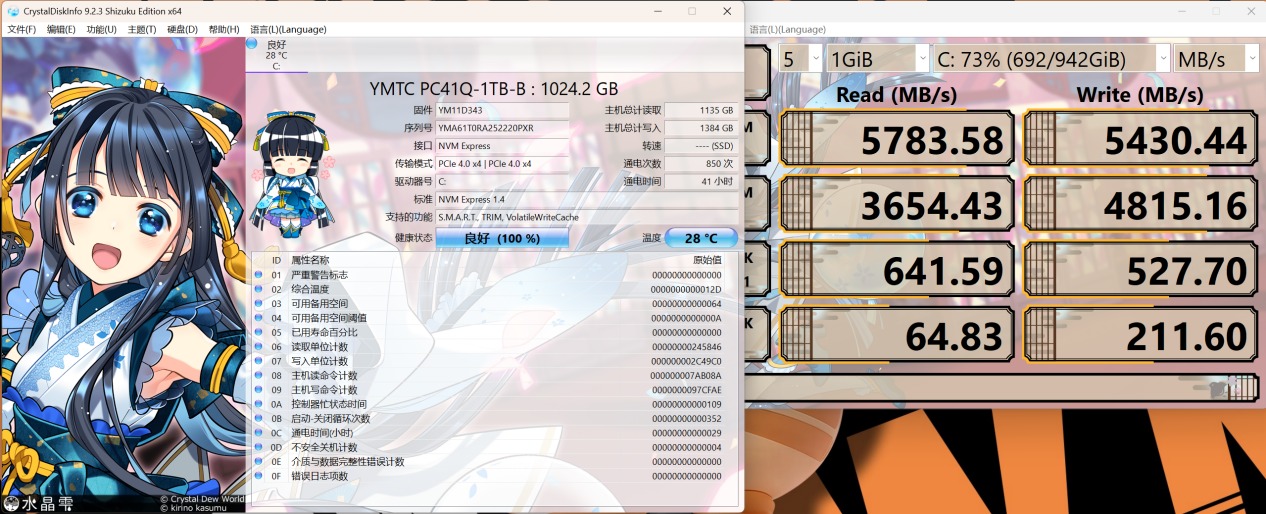Click read result 641.59 in CrystalDiskMark
The image size is (1266, 514).
pyautogui.click(x=897, y=271)
